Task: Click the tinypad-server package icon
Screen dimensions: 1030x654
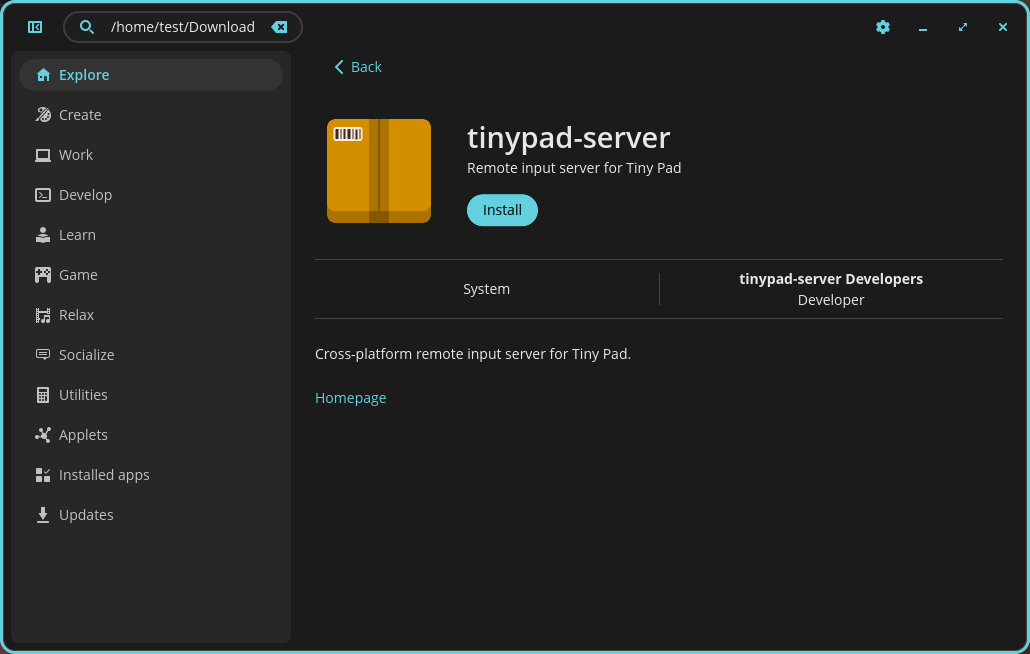Action: pos(379,171)
